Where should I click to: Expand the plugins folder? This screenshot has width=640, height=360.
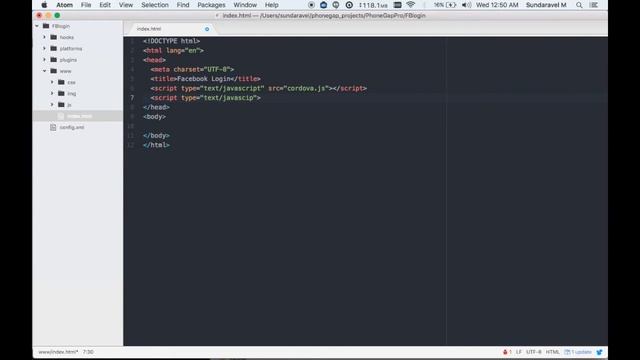[x=44, y=60]
